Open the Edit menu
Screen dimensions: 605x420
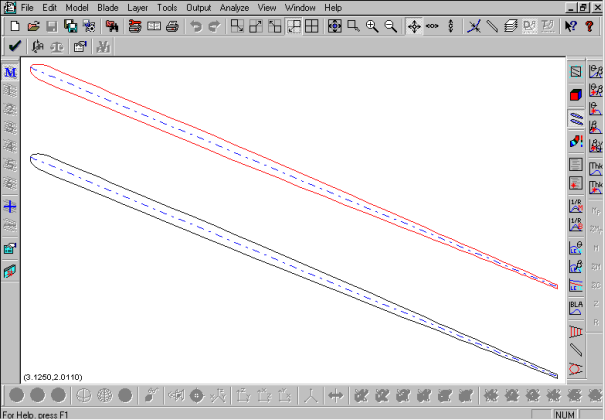click(x=49, y=8)
